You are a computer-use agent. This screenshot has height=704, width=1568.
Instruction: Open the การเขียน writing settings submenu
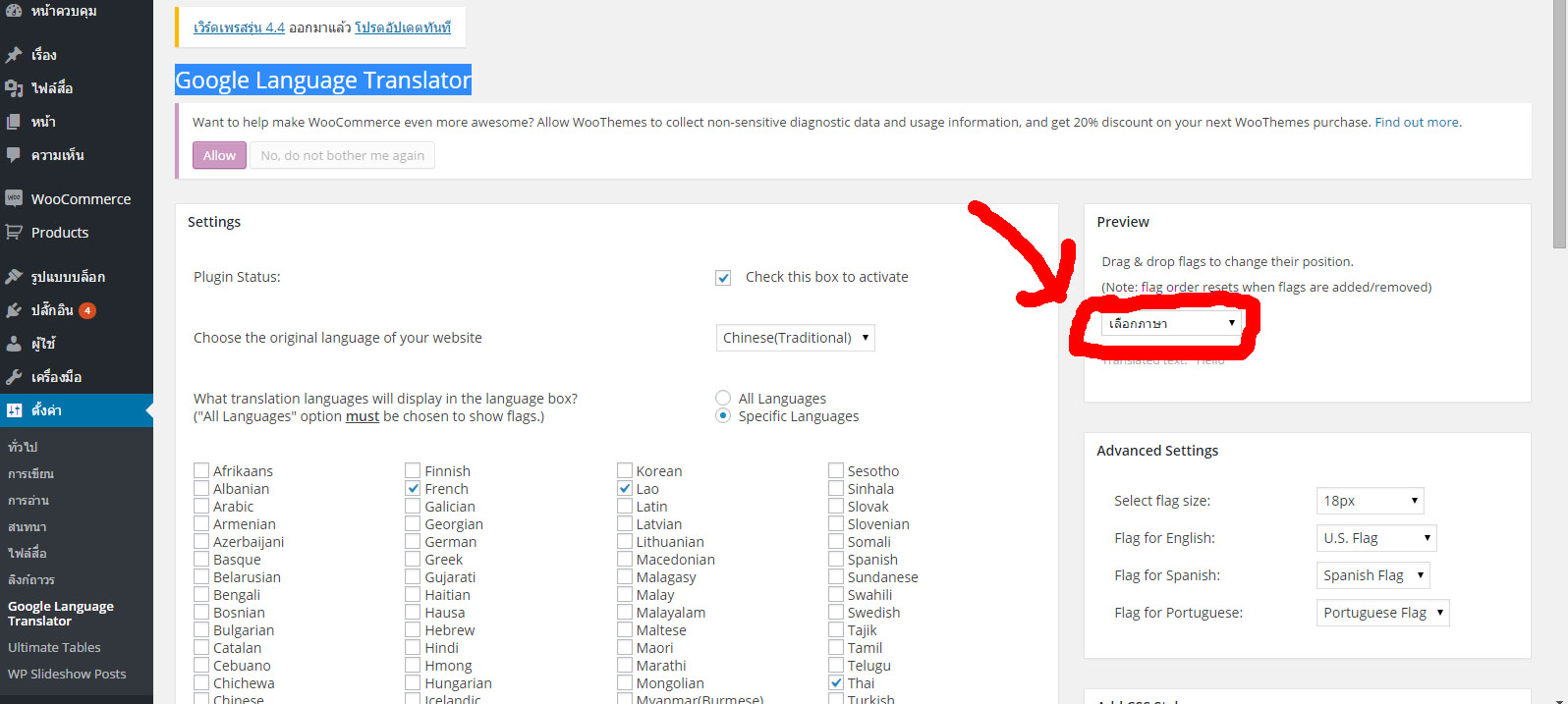coord(30,473)
